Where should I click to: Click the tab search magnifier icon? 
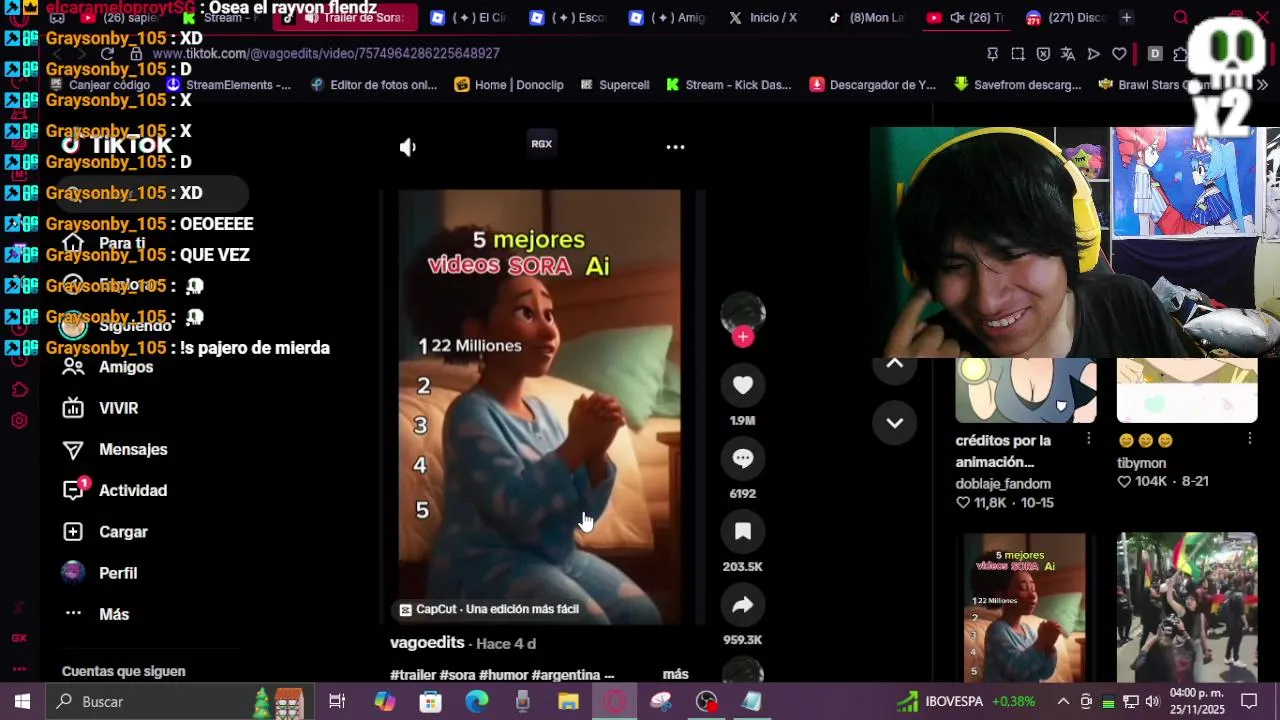[1181, 17]
